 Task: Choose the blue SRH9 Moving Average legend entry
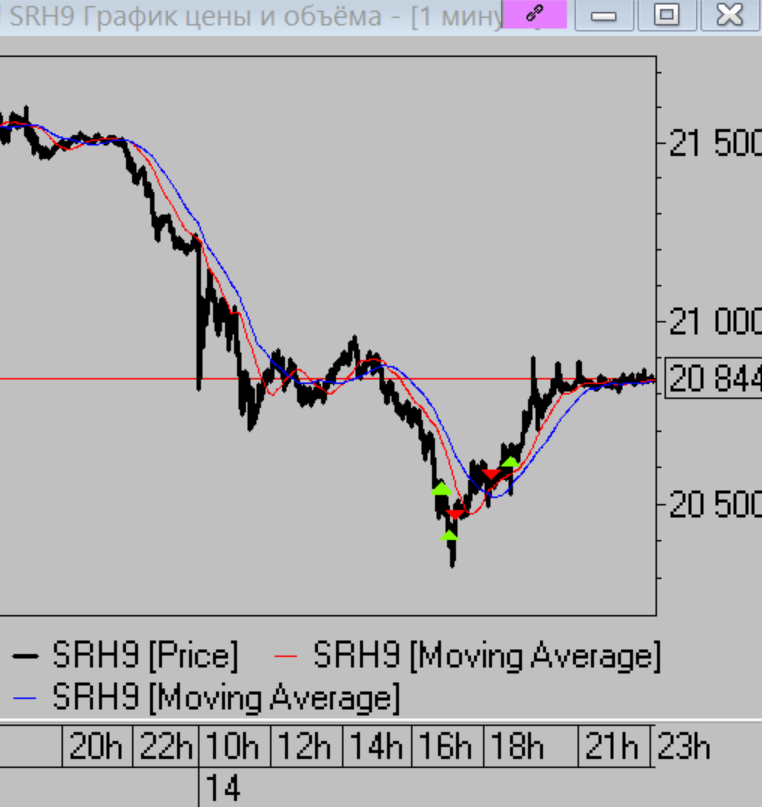pos(205,695)
